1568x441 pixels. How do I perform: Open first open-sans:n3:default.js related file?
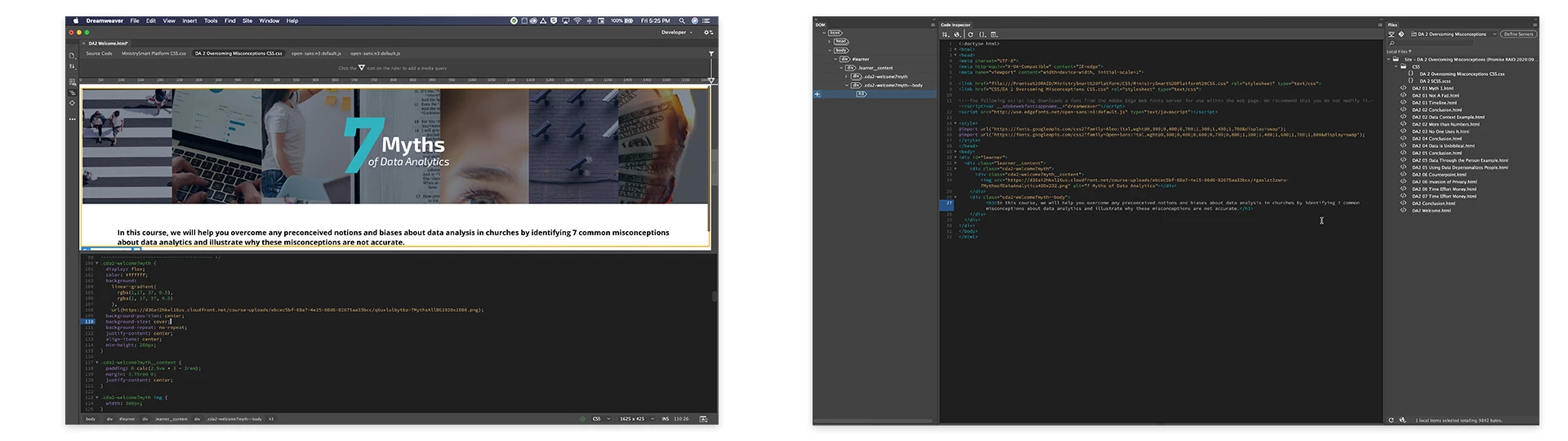[x=316, y=54]
